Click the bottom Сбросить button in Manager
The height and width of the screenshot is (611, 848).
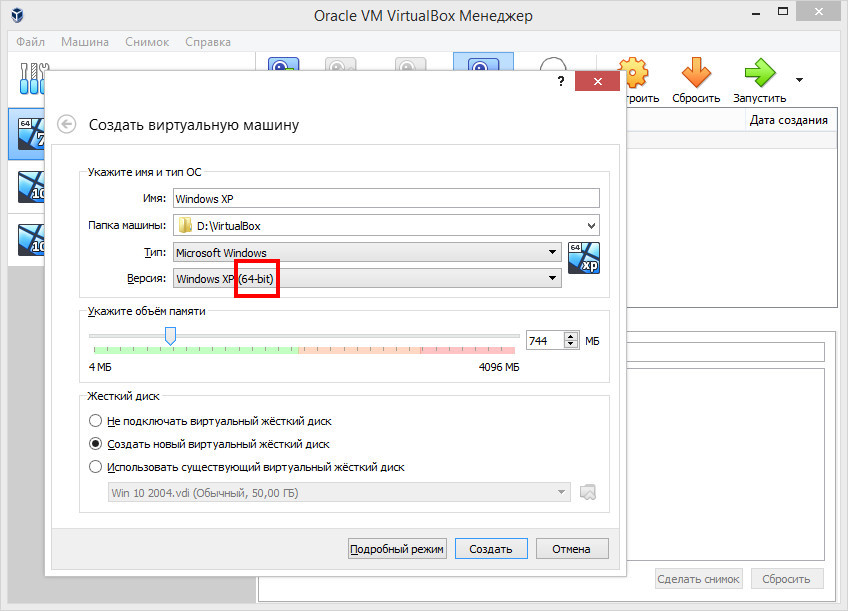pyautogui.click(x=786, y=579)
